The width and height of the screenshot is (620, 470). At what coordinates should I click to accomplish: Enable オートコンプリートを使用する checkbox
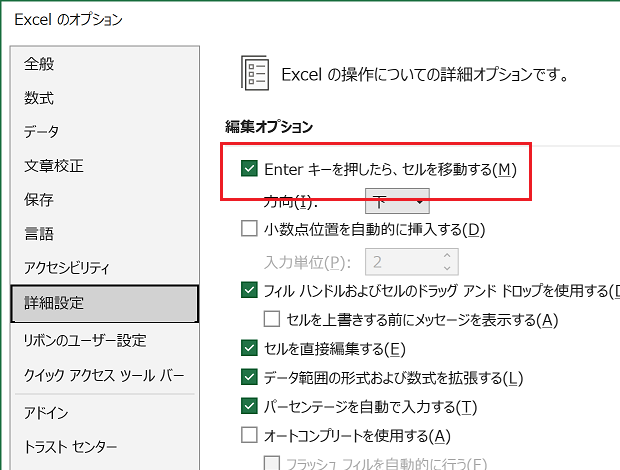pyautogui.click(x=249, y=435)
